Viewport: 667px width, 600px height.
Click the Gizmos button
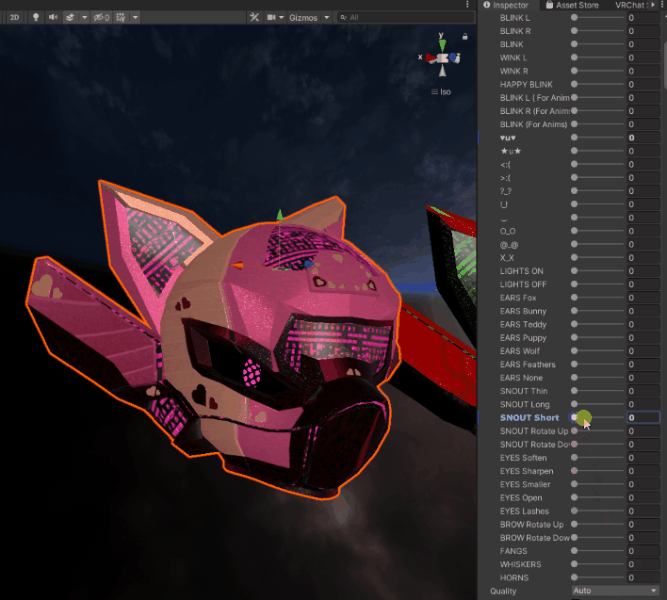tap(303, 17)
